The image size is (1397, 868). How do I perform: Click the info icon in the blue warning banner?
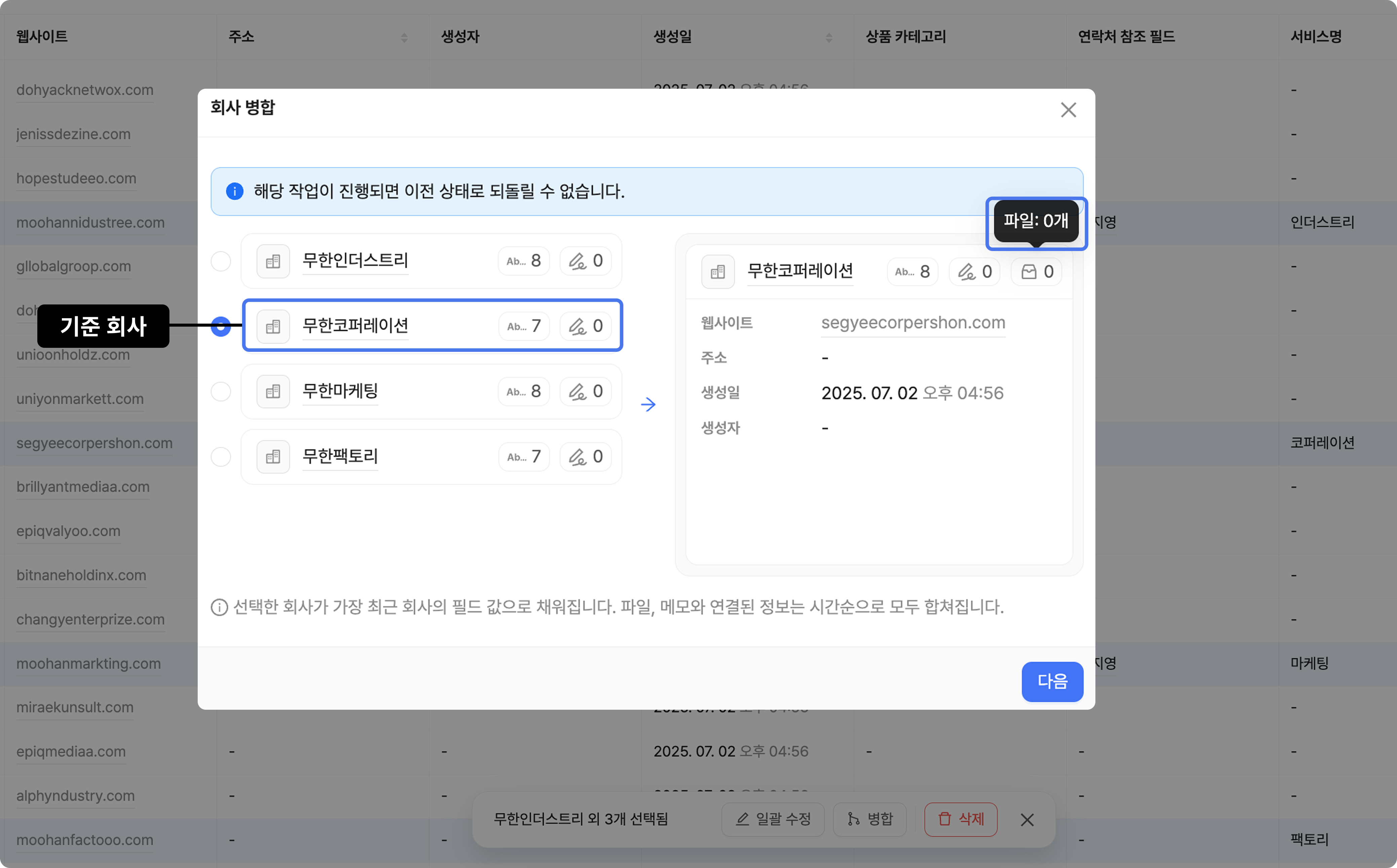pos(234,191)
